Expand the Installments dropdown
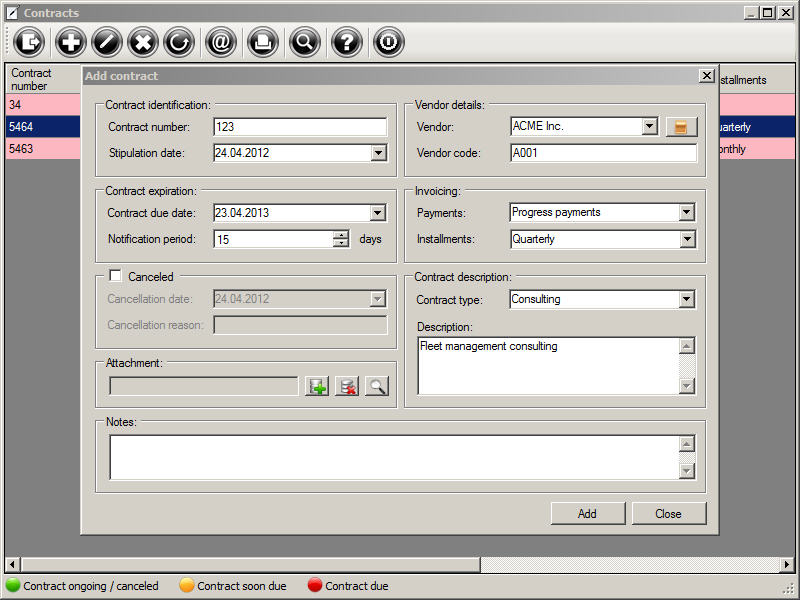This screenshot has width=800, height=600. 686,239
